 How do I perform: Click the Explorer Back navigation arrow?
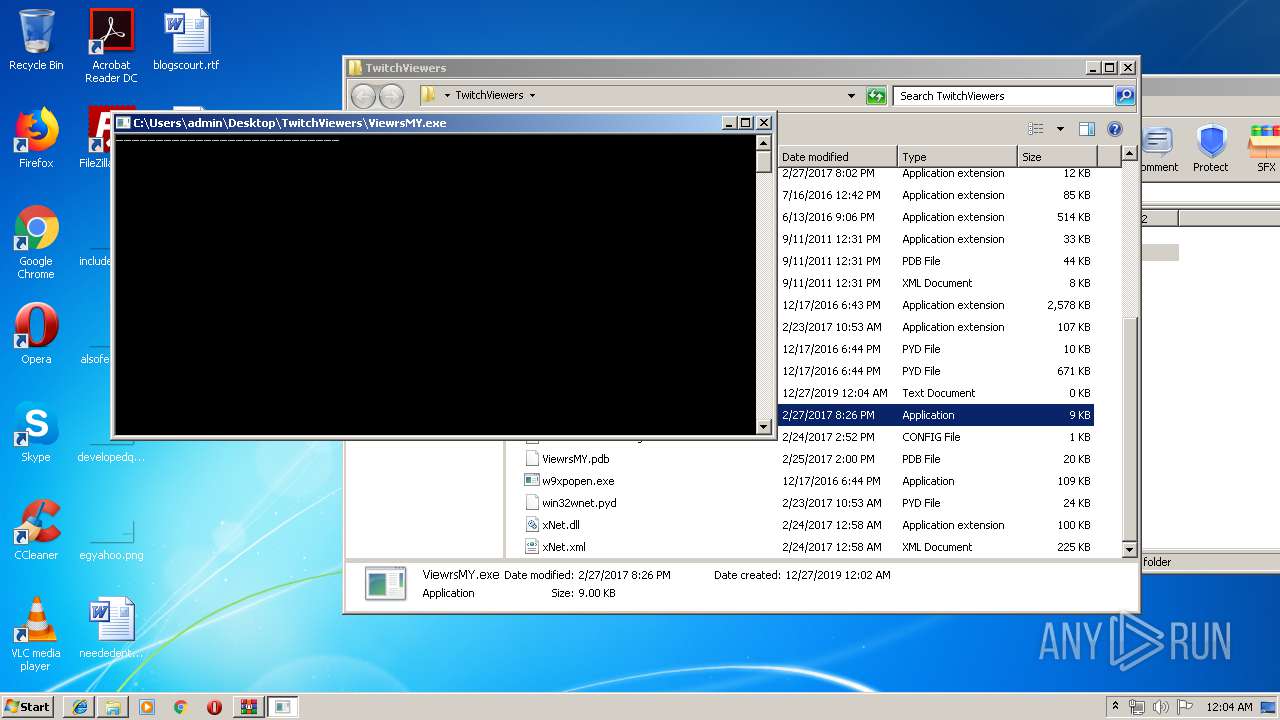363,96
